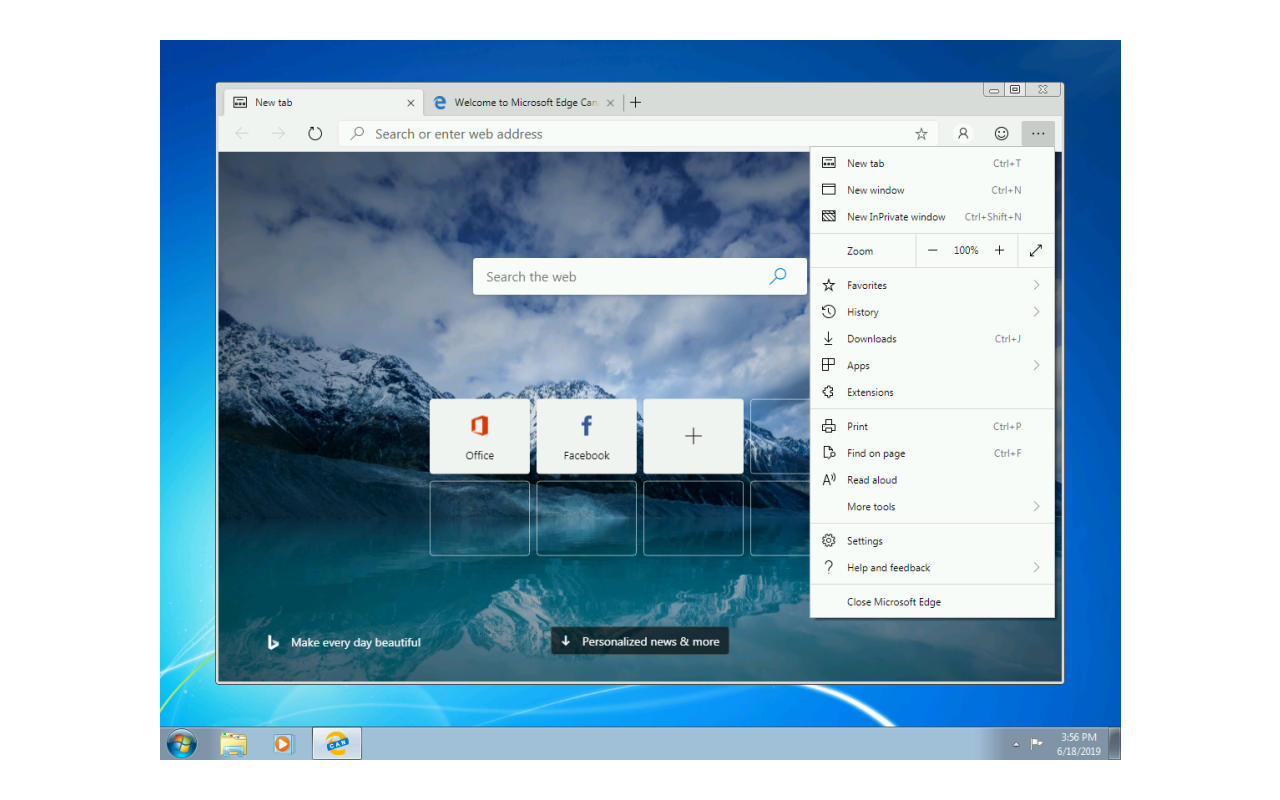Show hidden tray icons arrow

pos(1016,744)
